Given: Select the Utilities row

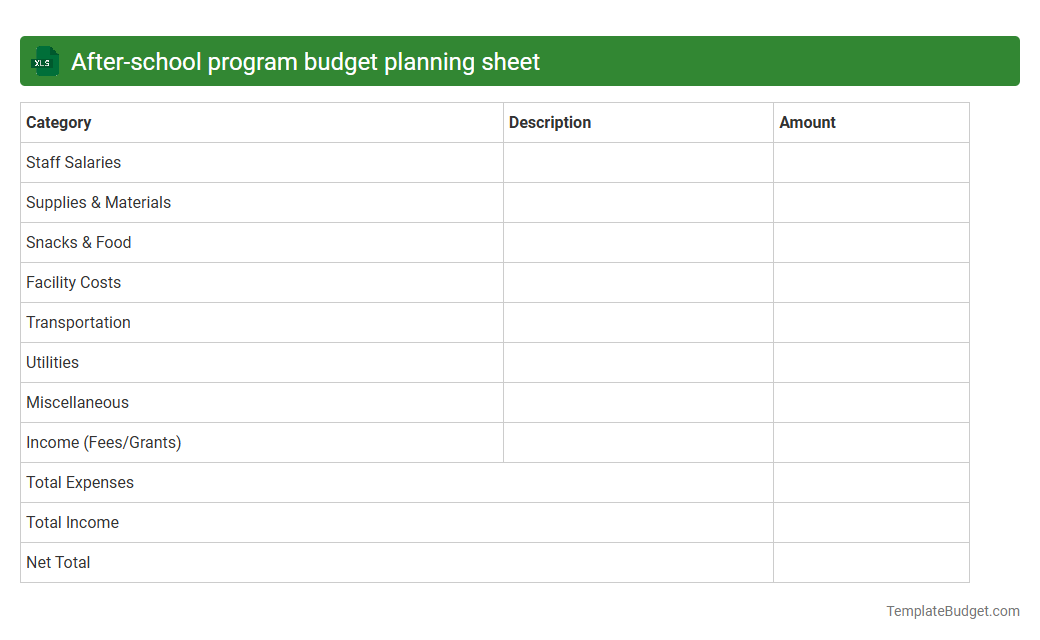Looking at the screenshot, I should pos(52,362).
